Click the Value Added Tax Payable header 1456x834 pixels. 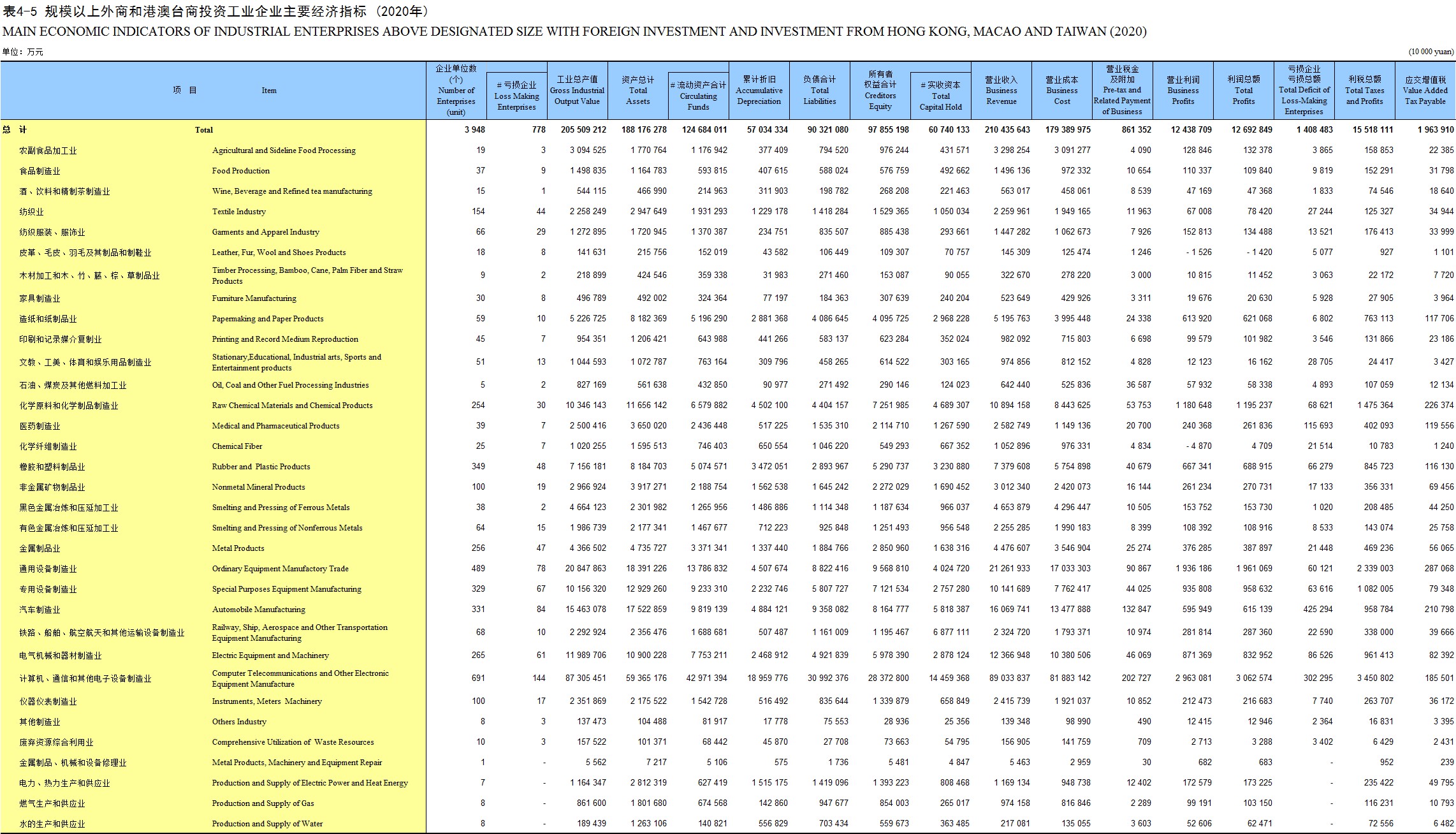[x=1425, y=90]
